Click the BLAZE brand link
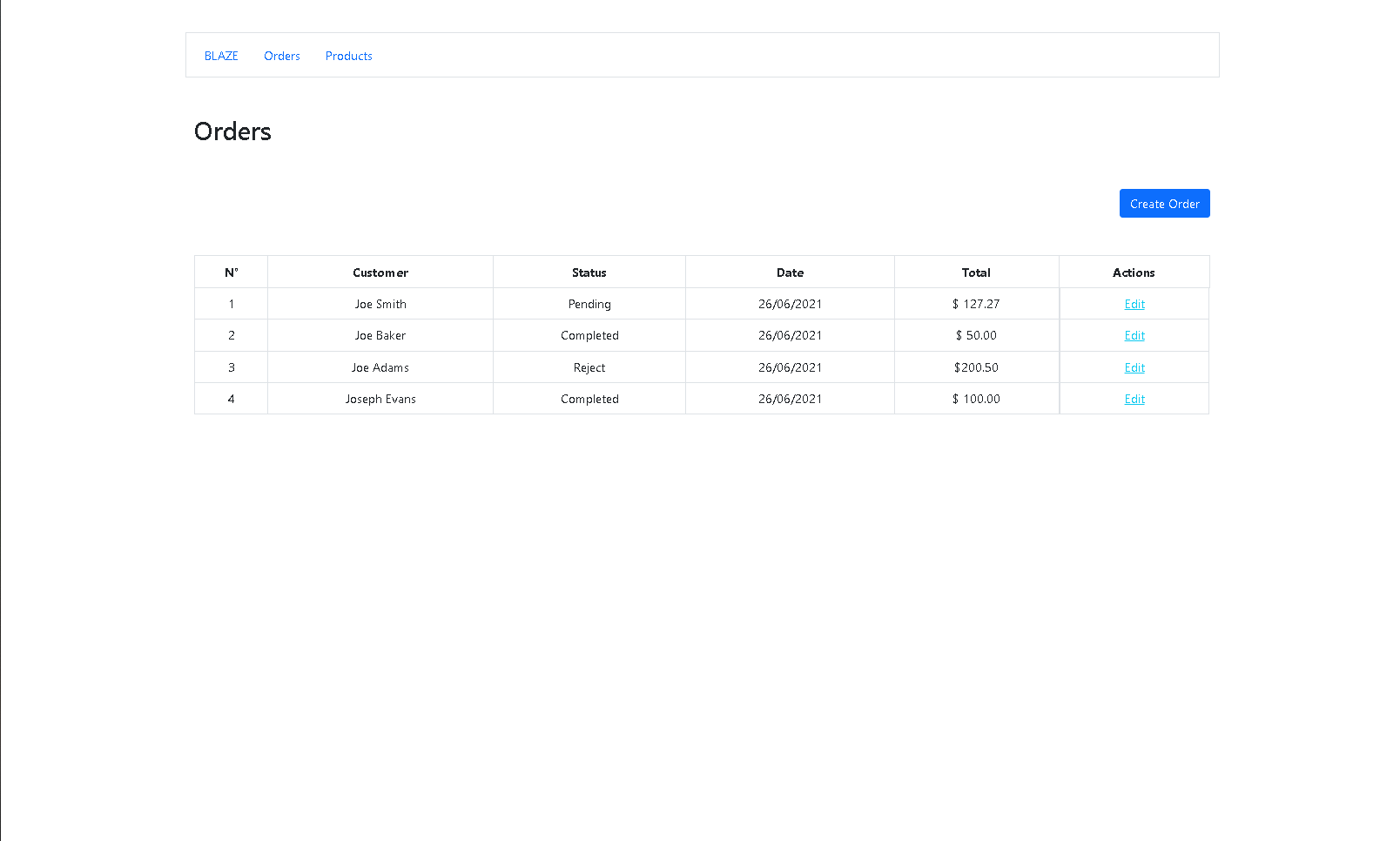This screenshot has width=1400, height=841. [220, 55]
